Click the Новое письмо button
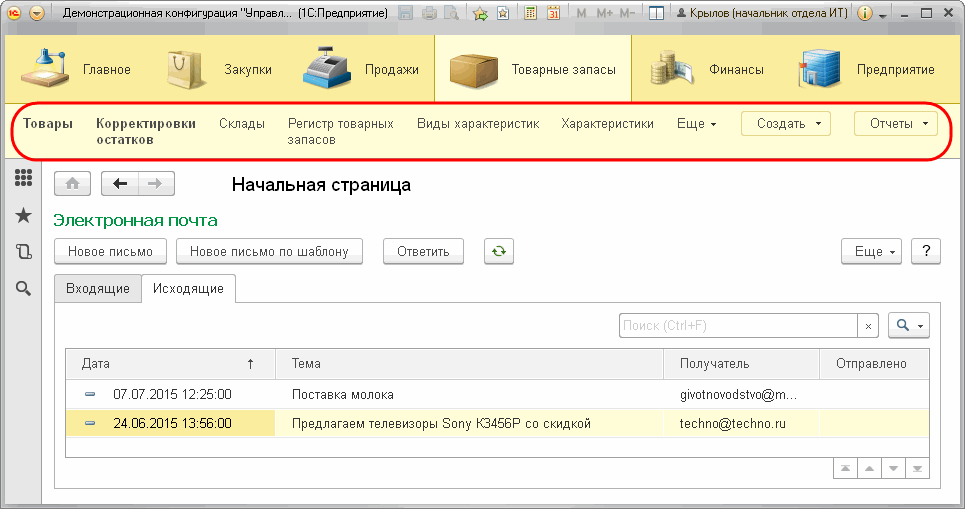 pos(110,251)
